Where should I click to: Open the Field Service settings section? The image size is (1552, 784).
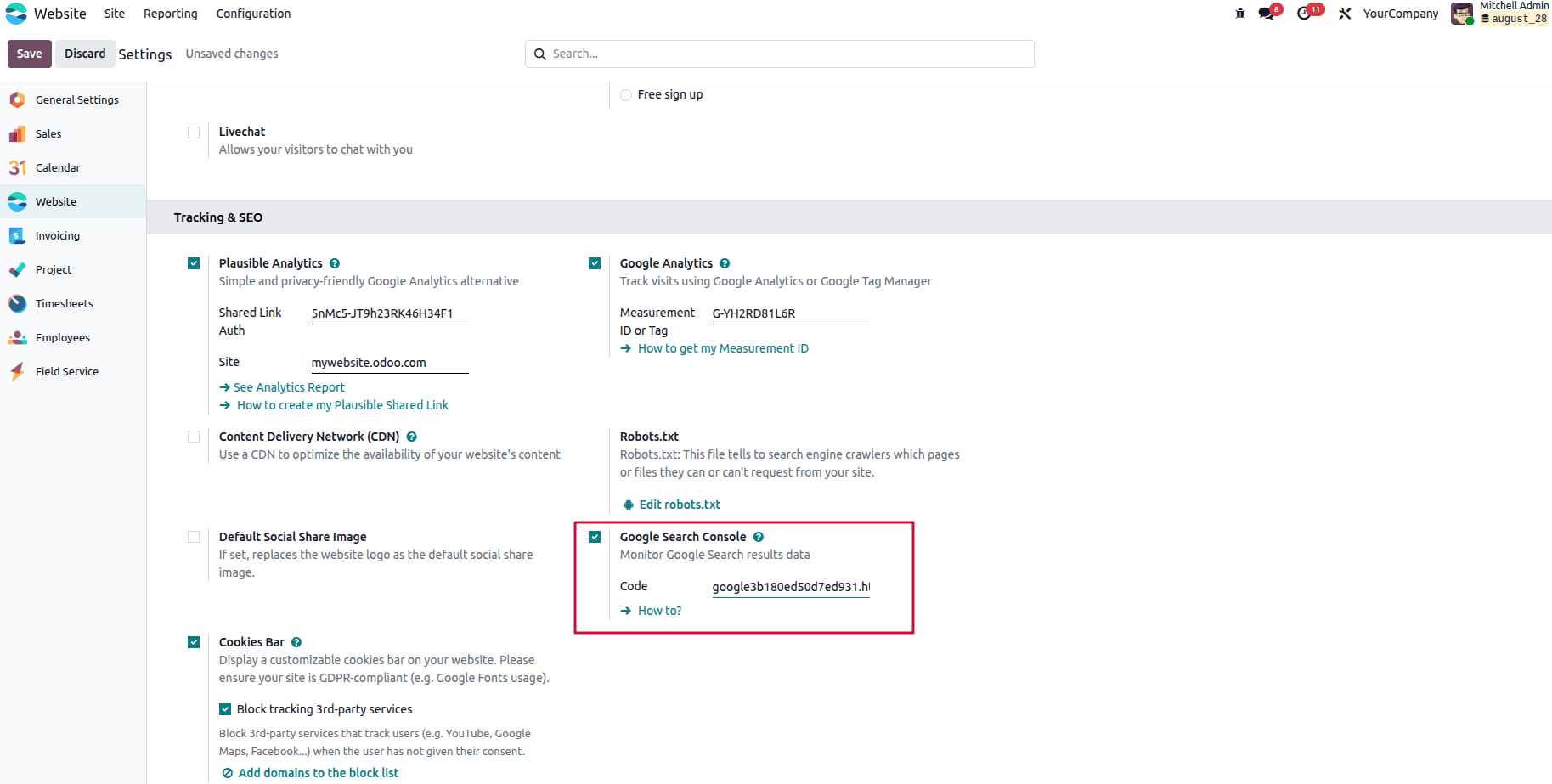click(73, 371)
